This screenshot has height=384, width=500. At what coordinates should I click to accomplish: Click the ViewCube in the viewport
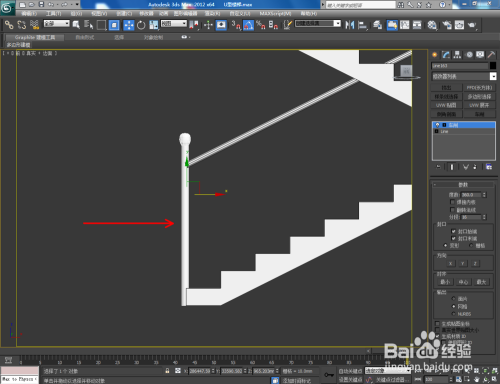tap(406, 72)
